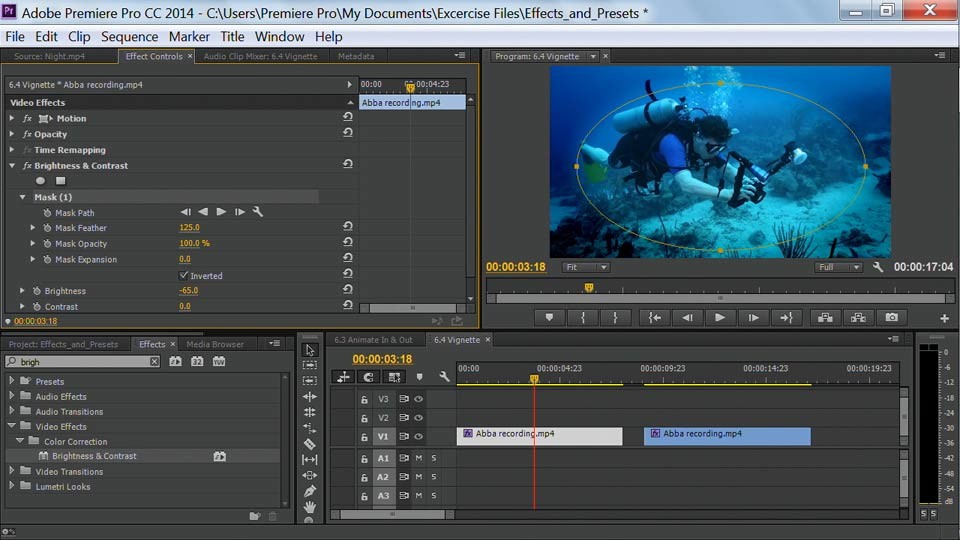This screenshot has height=540, width=960.
Task: Toggle V1 track output eye
Action: [419, 437]
